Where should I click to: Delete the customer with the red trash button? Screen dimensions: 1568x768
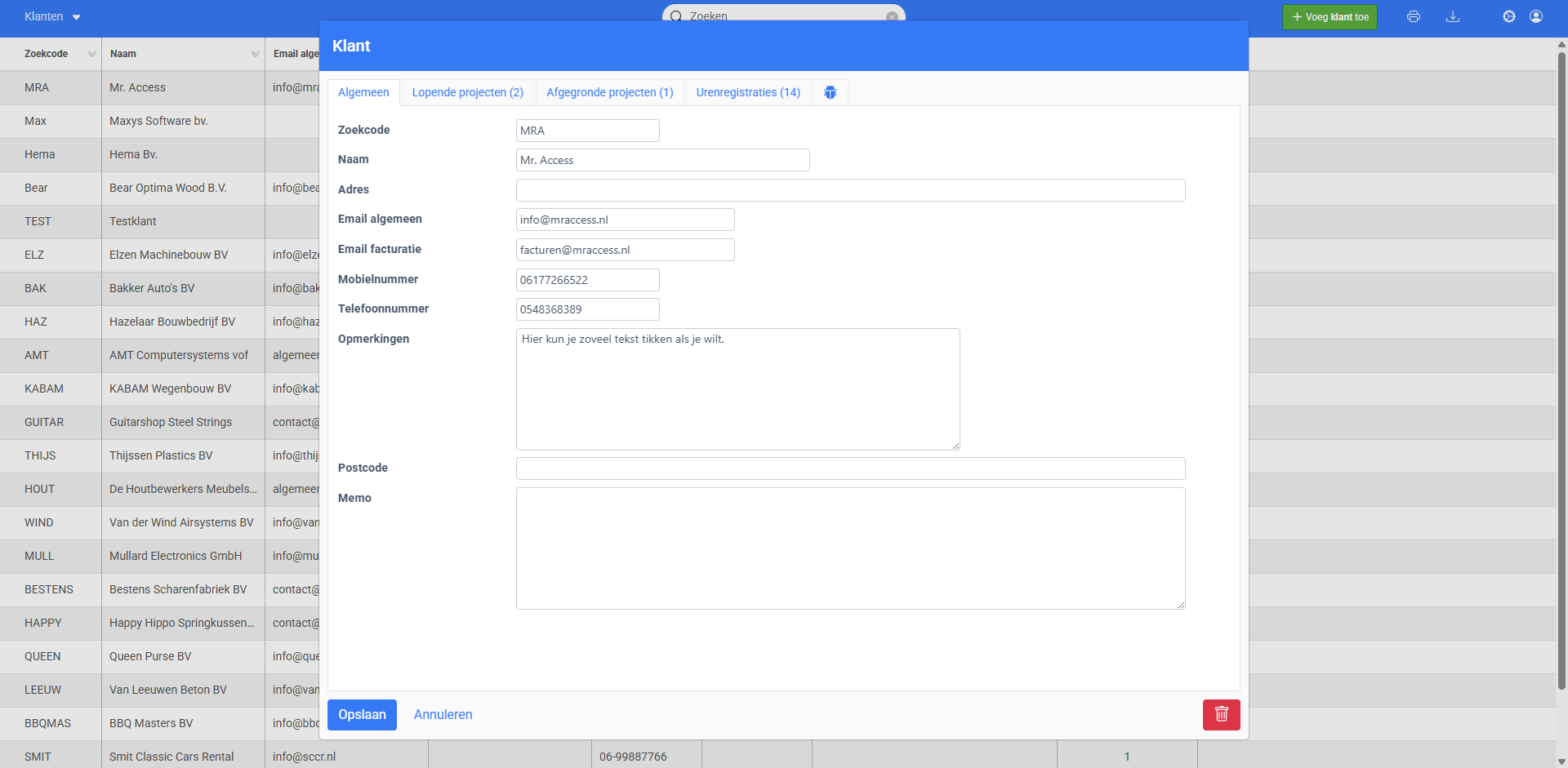tap(1221, 714)
